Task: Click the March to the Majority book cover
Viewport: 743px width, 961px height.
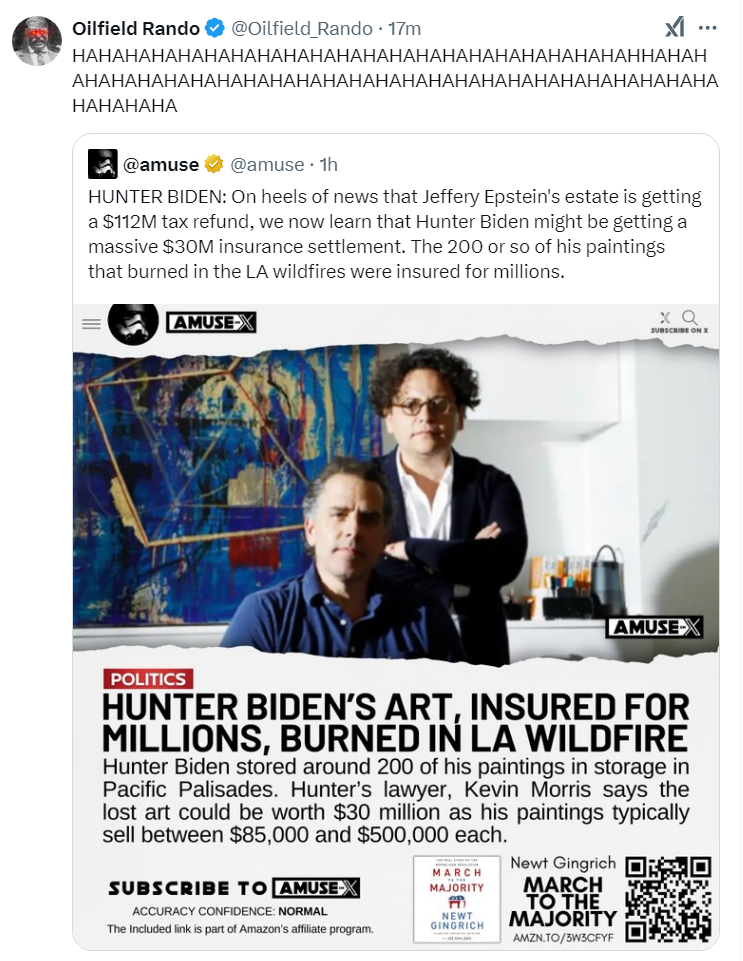Action: [x=457, y=899]
